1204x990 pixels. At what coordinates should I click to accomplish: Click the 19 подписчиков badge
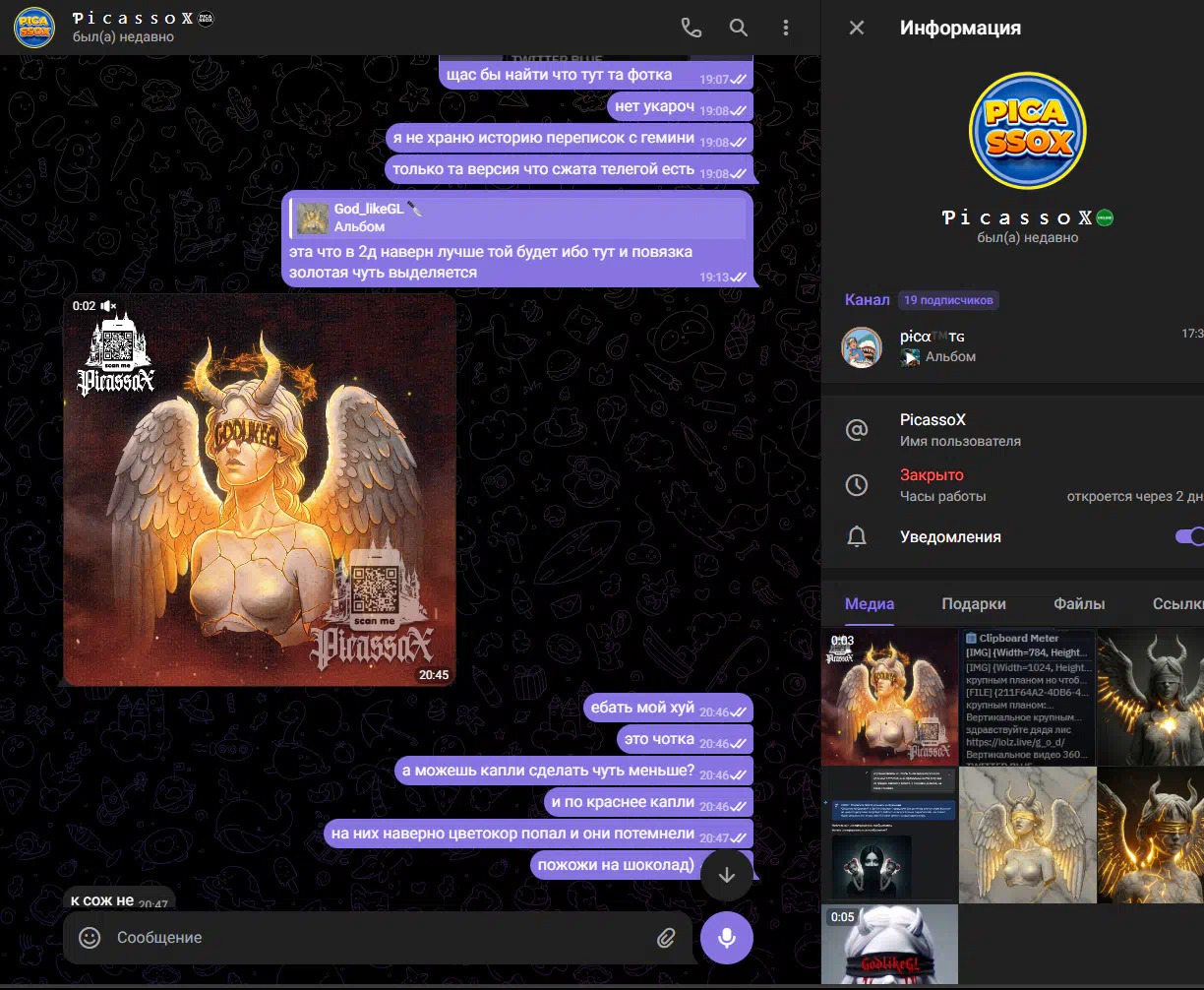949,300
